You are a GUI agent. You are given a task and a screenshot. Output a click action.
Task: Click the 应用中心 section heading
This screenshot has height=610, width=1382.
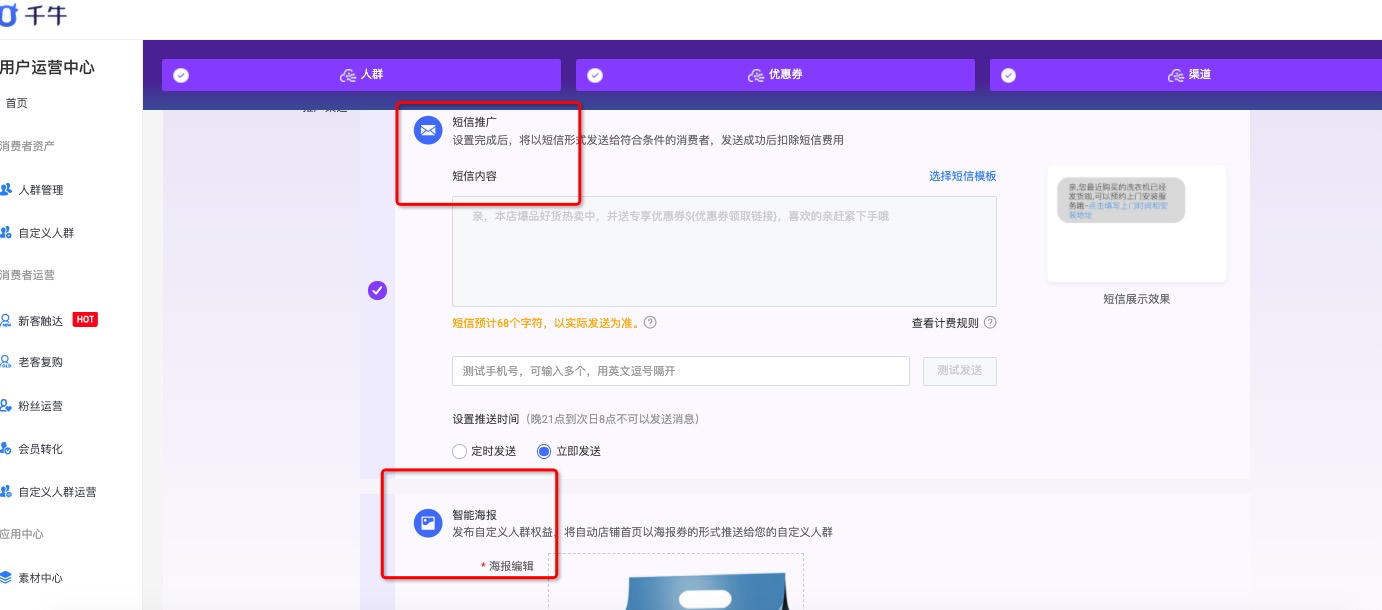coord(22,534)
